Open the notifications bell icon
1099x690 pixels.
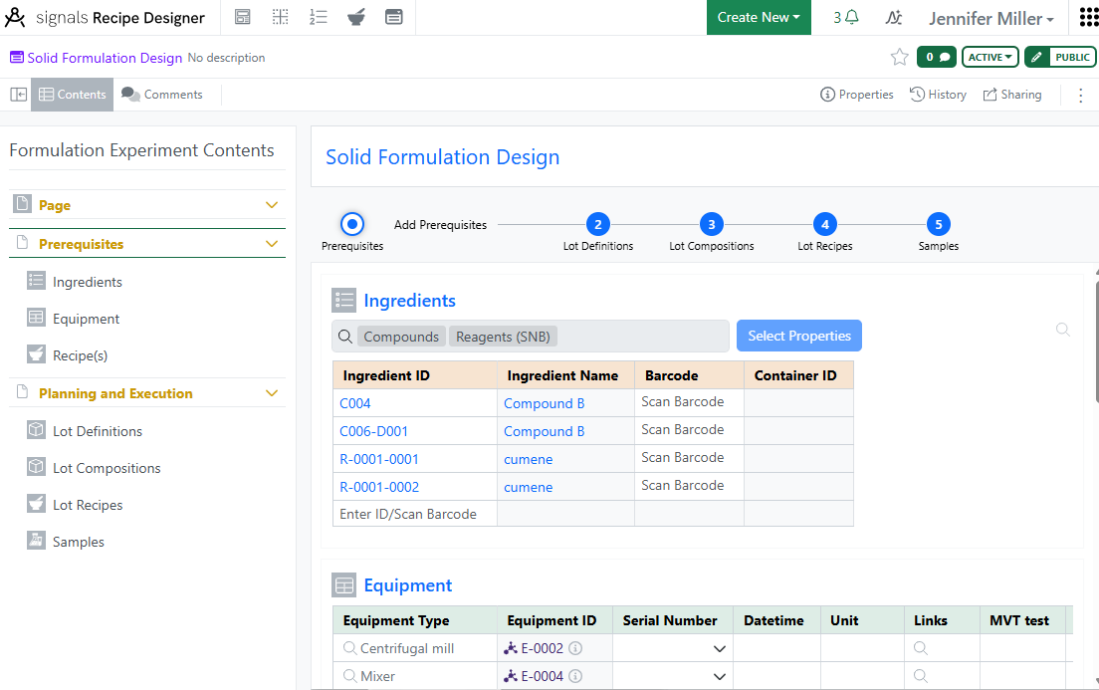pos(852,17)
